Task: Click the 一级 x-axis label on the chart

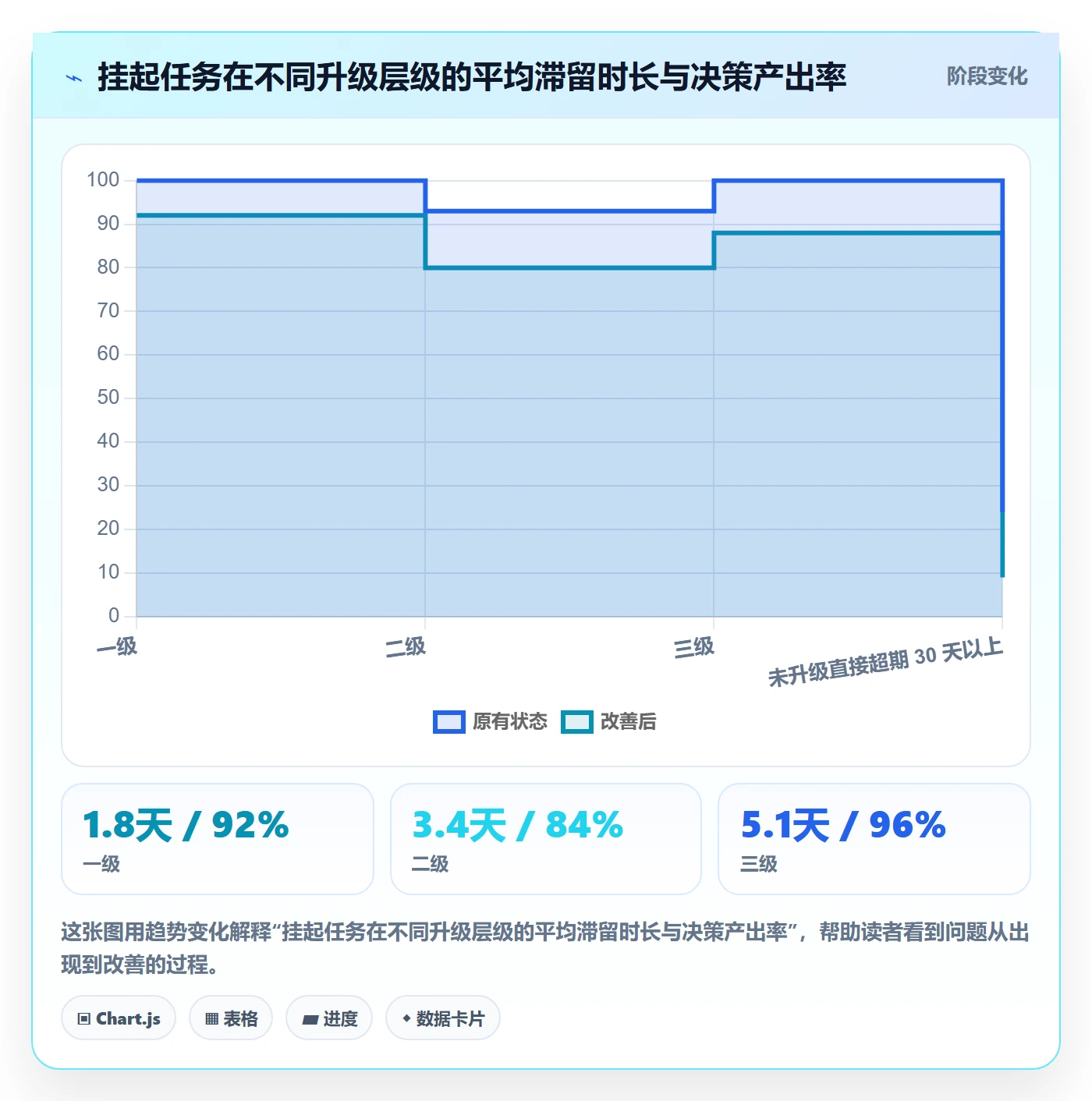Action: coord(117,647)
